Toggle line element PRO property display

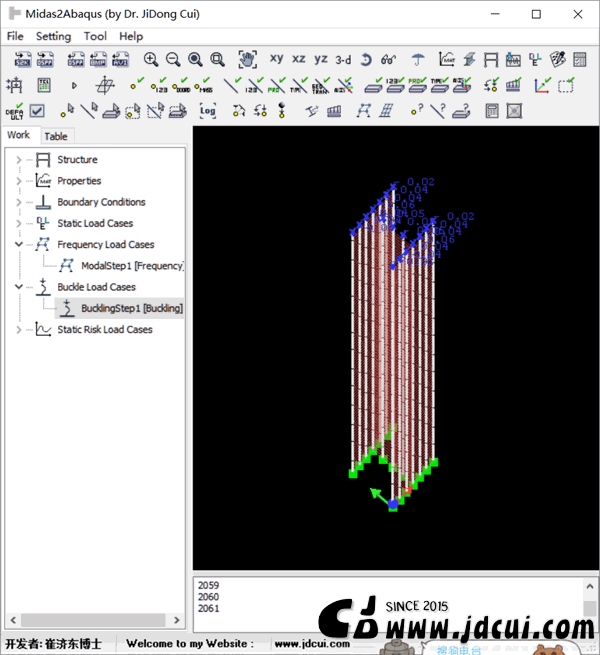276,85
